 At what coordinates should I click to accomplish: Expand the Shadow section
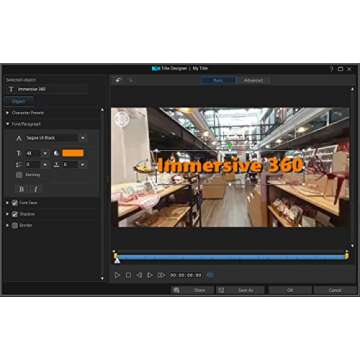click(x=7, y=214)
